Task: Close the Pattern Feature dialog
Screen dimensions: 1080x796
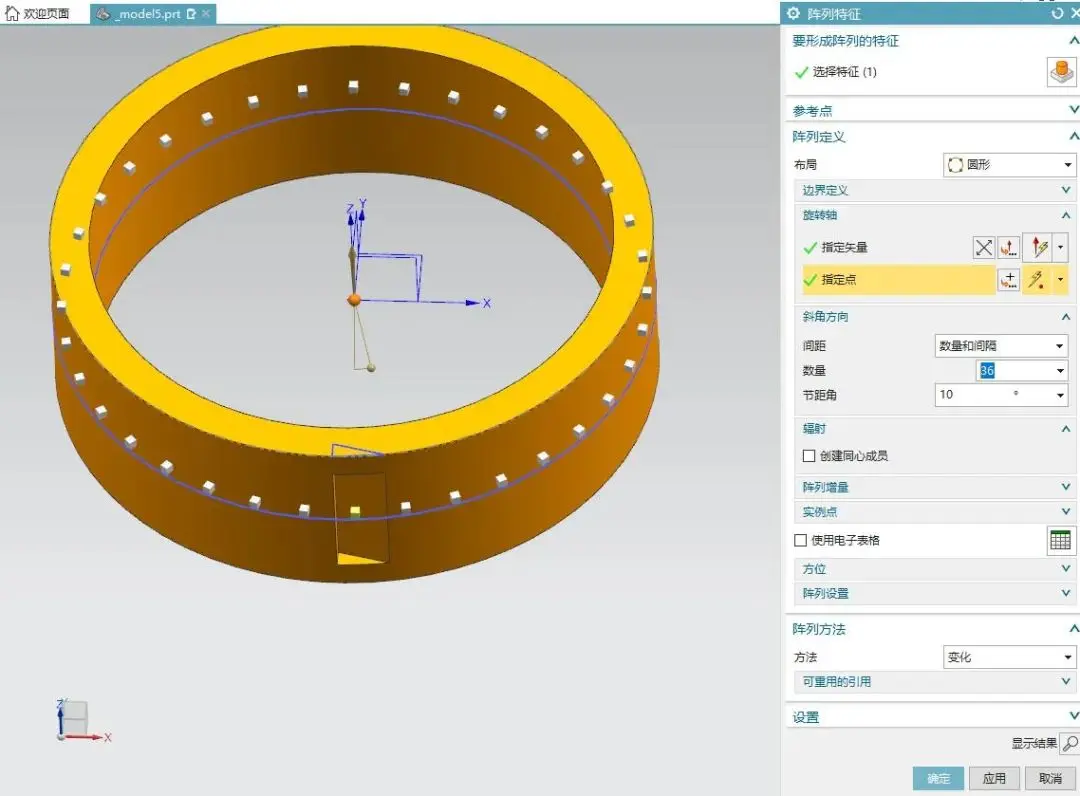Action: coord(1074,13)
